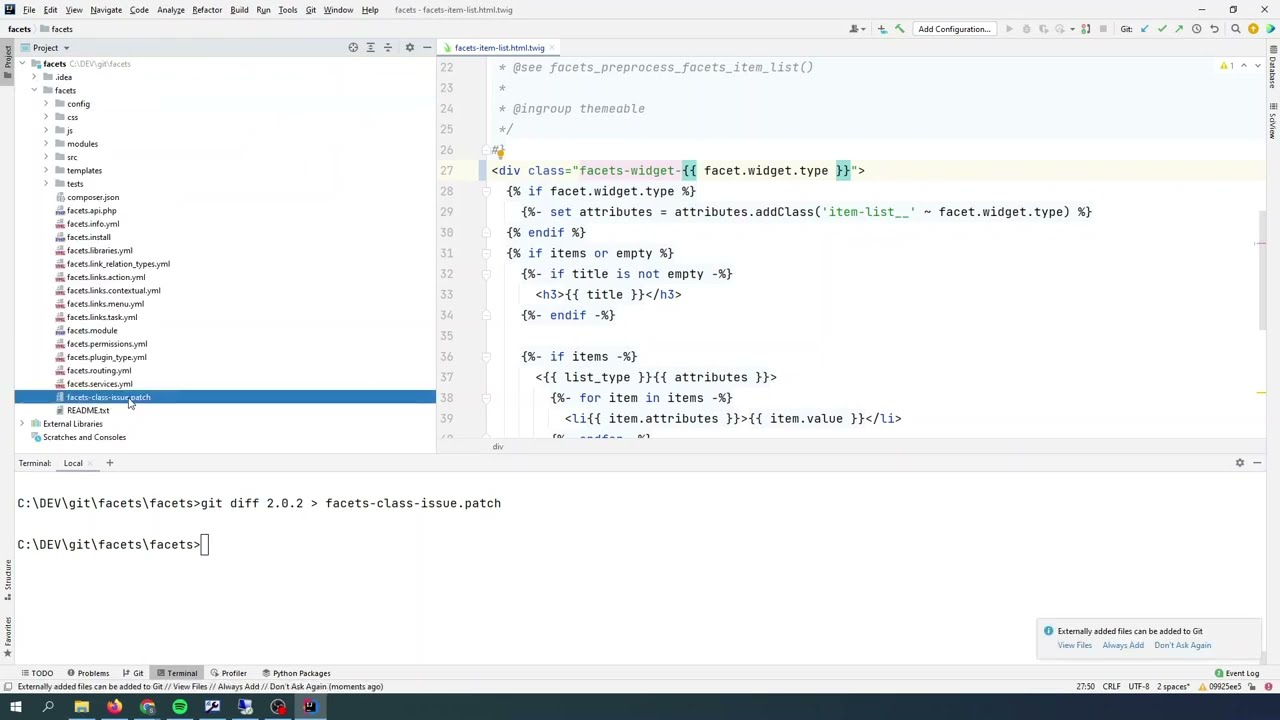This screenshot has height=720, width=1280.
Task: Collapse the root facets project node
Action: [22, 64]
